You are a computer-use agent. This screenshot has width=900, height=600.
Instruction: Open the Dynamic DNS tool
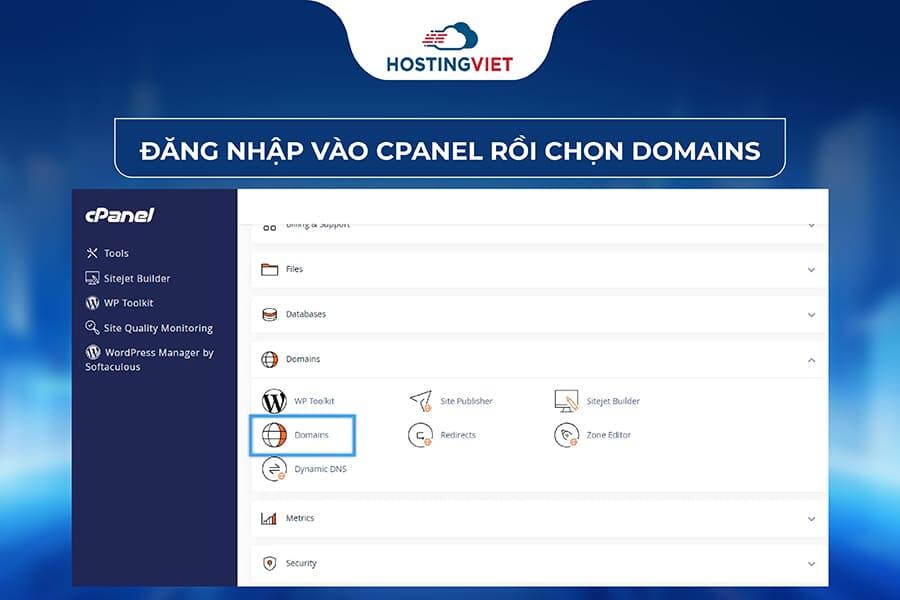[x=272, y=468]
